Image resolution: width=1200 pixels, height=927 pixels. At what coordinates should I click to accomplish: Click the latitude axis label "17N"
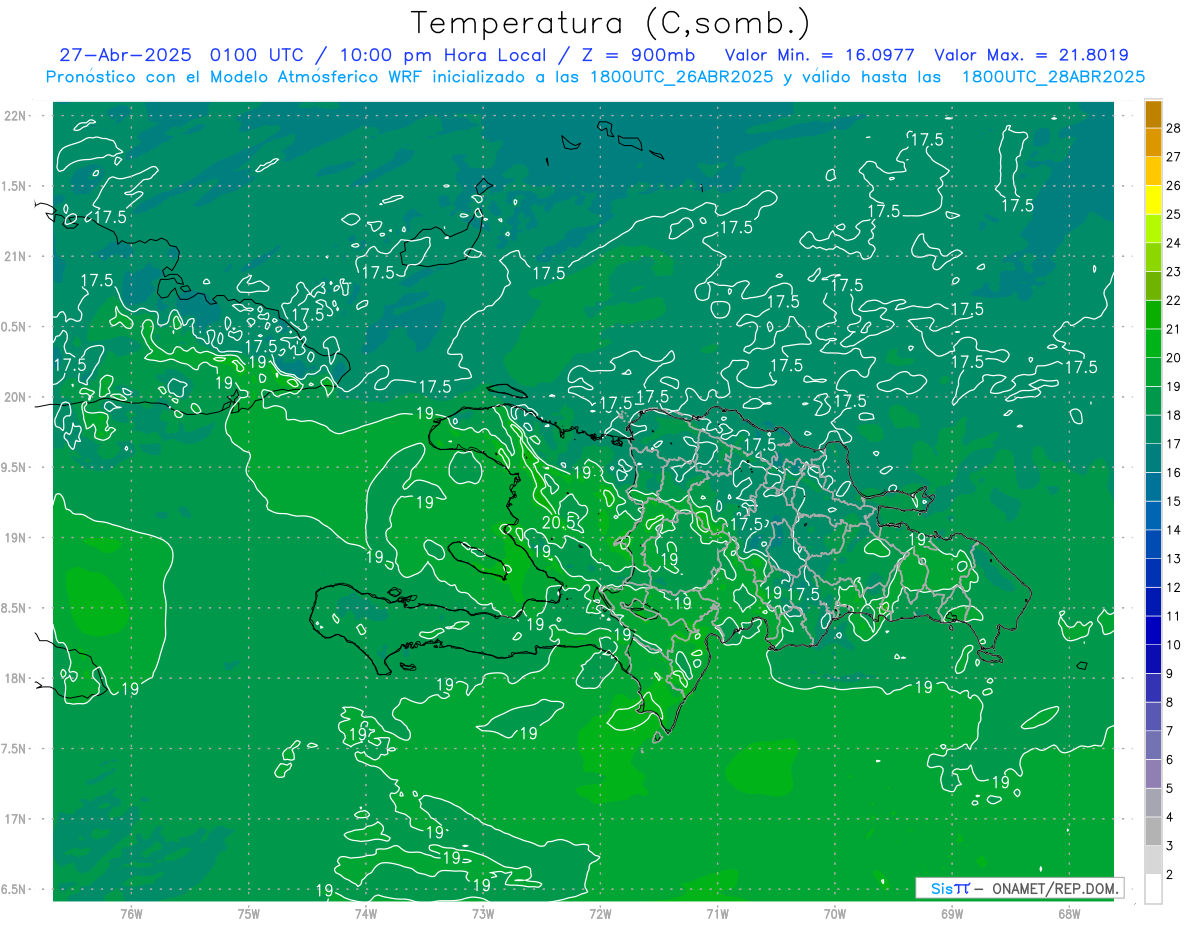pyautogui.click(x=17, y=819)
